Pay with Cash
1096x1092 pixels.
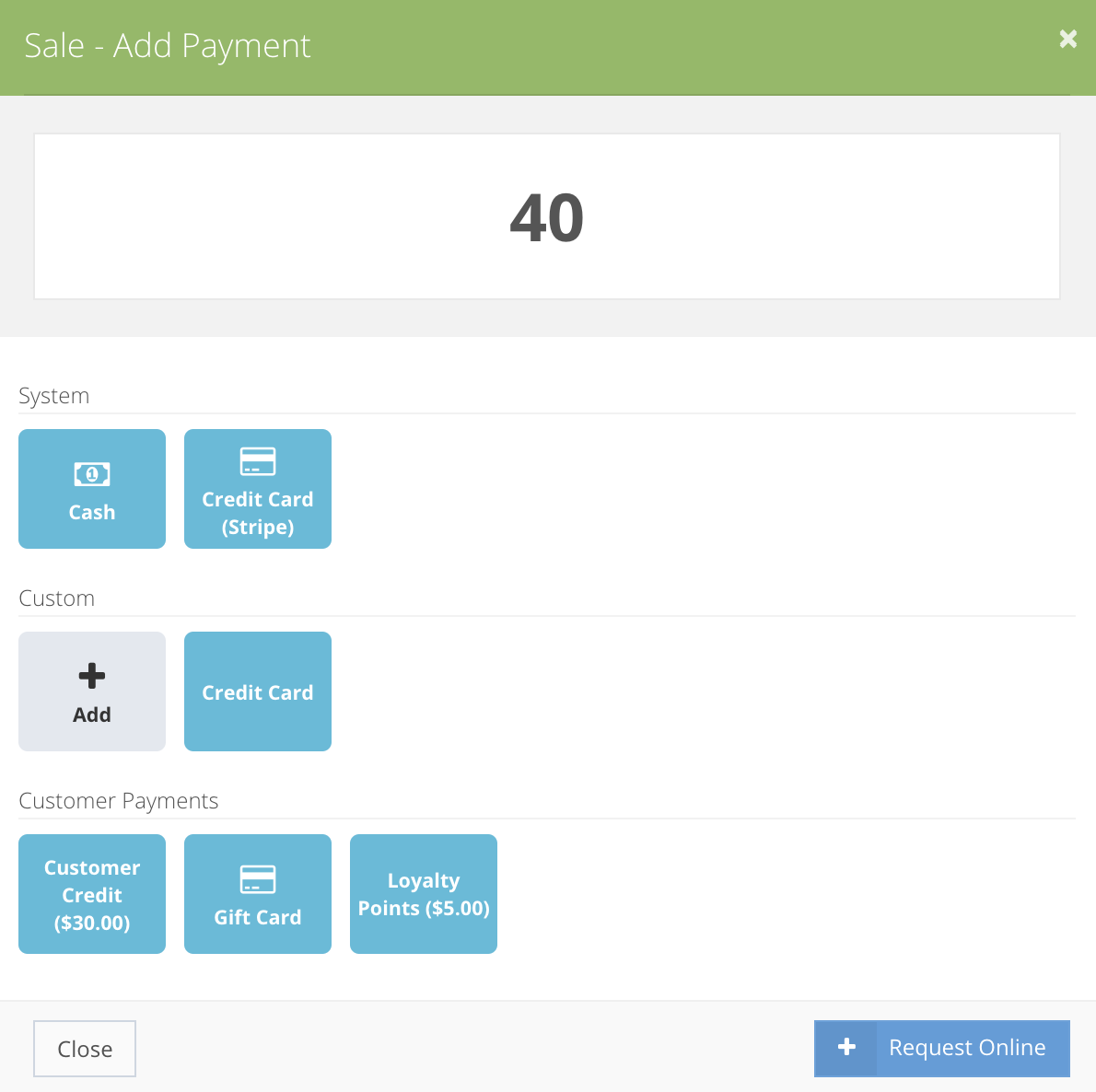(x=91, y=488)
